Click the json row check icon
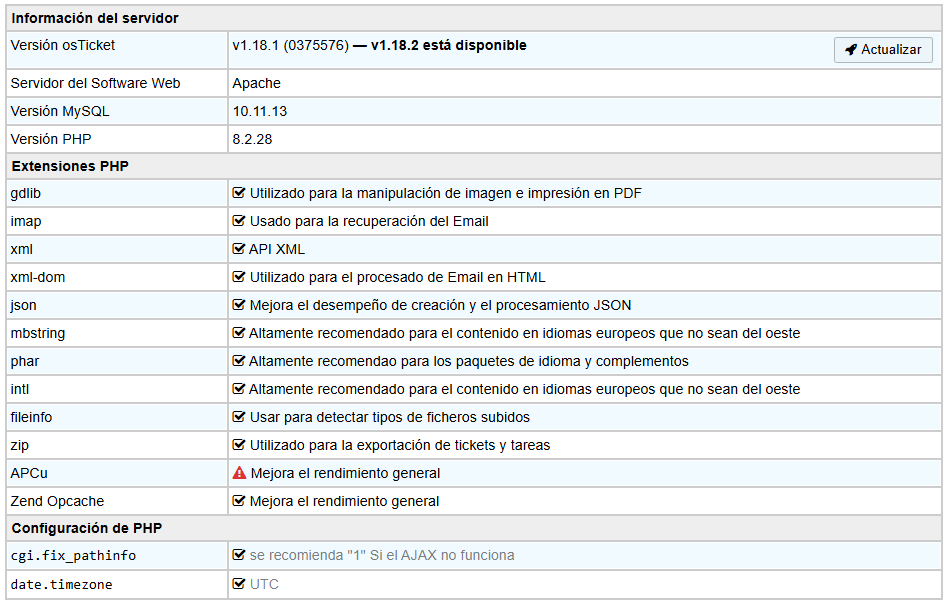 click(x=239, y=305)
